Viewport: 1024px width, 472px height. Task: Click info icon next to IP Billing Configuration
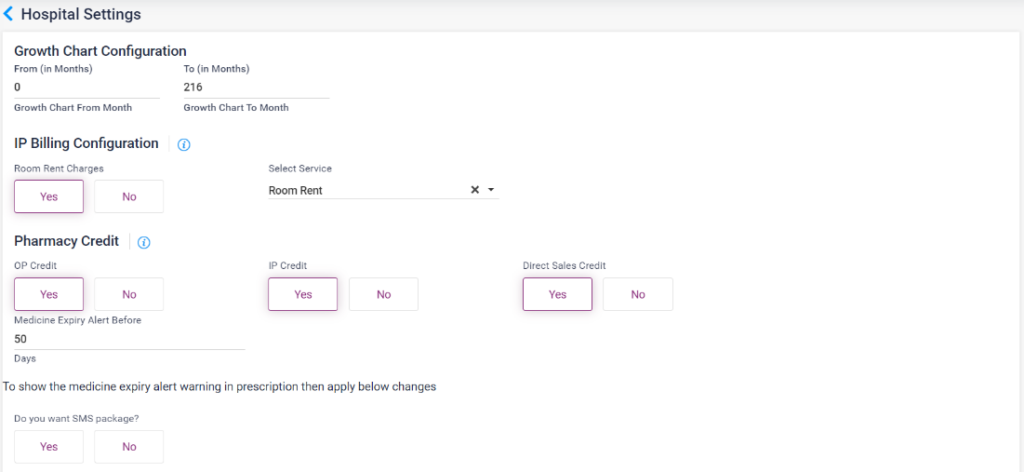[x=183, y=144]
